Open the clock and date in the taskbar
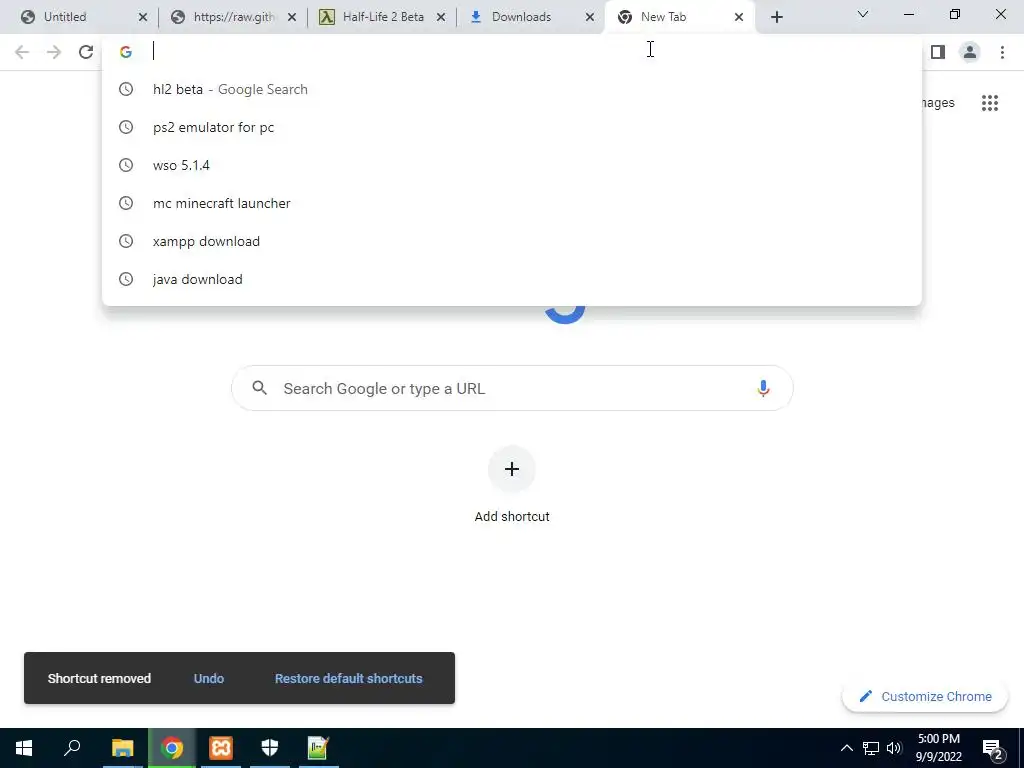The image size is (1024, 768). coord(938,748)
